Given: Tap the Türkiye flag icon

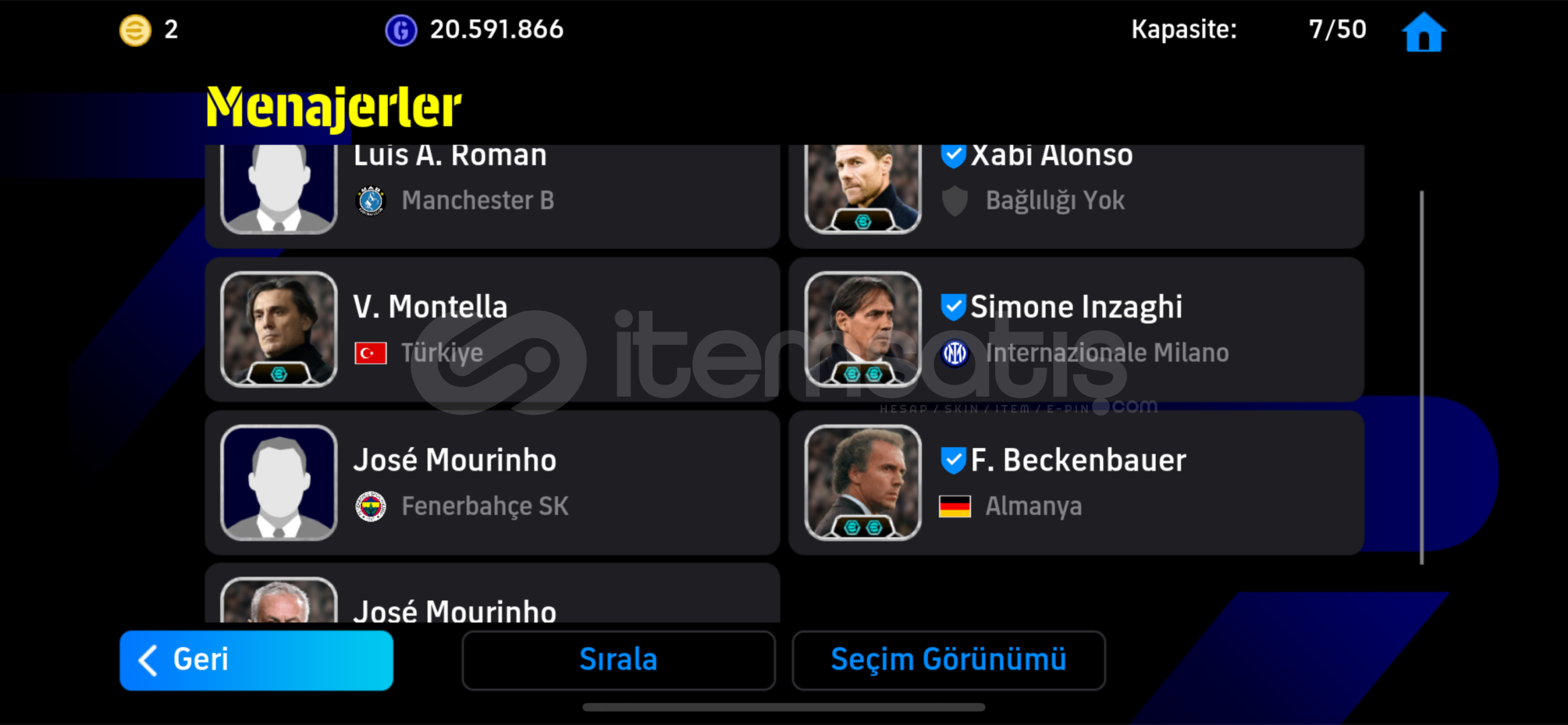Looking at the screenshot, I should pos(370,353).
